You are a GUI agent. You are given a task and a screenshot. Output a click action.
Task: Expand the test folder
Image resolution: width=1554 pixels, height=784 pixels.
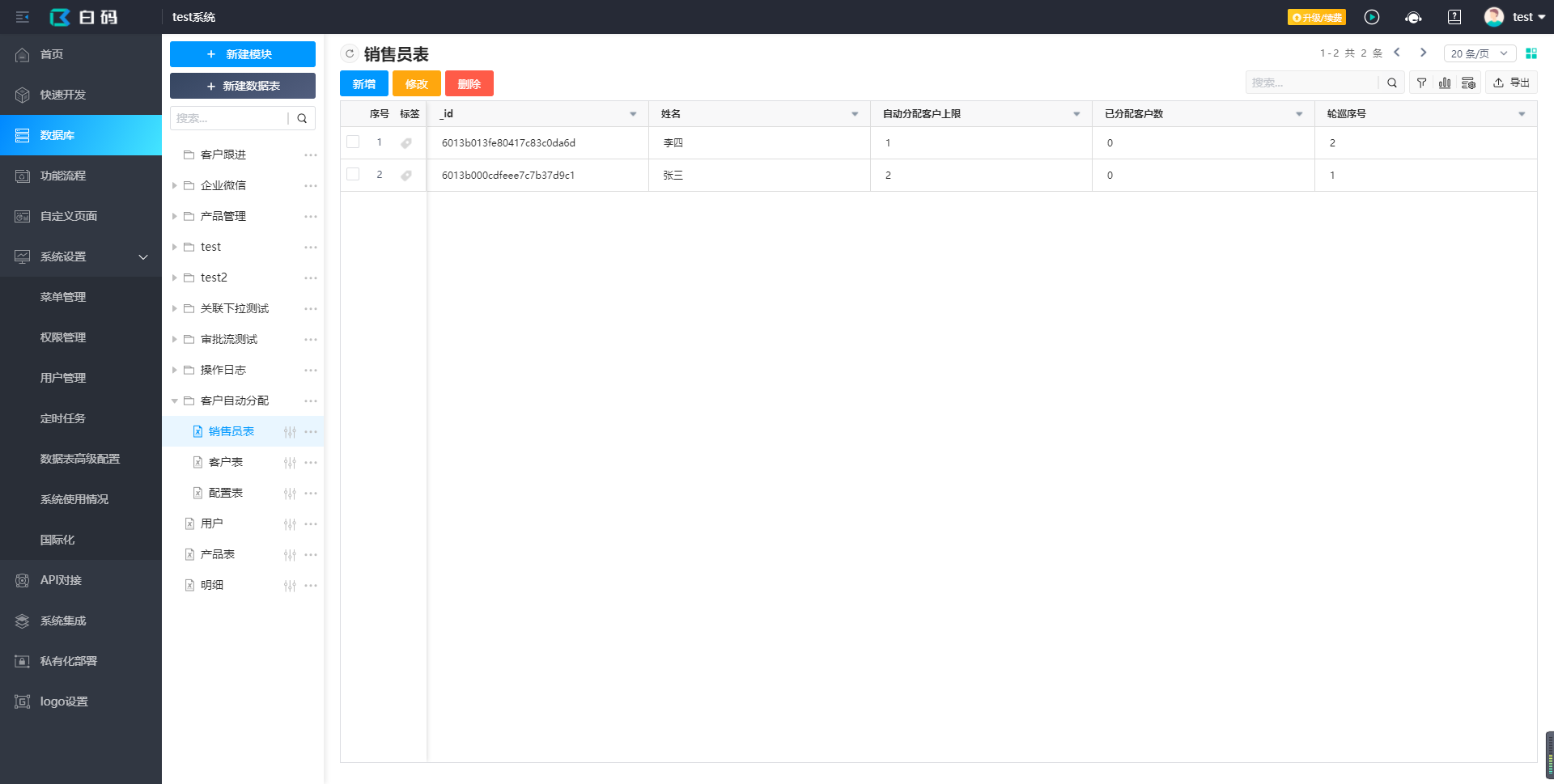tap(174, 247)
